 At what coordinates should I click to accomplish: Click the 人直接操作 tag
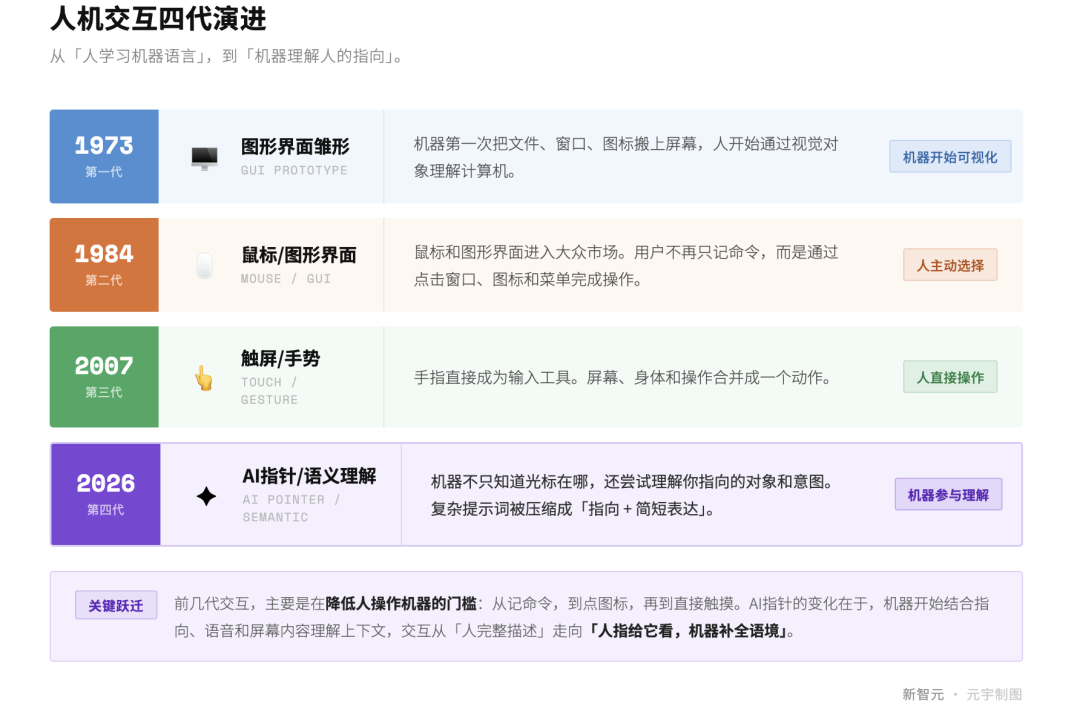click(x=950, y=377)
